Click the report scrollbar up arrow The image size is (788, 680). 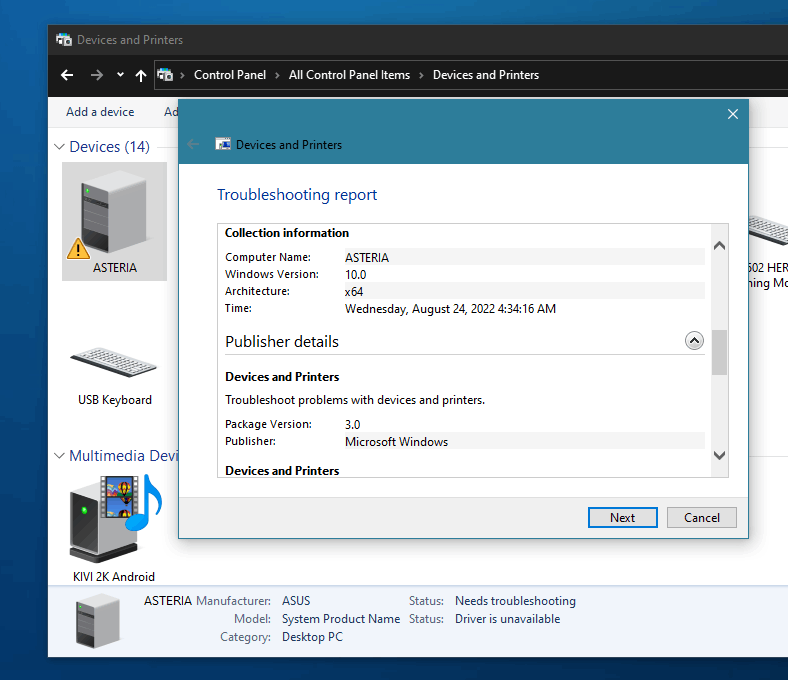719,245
